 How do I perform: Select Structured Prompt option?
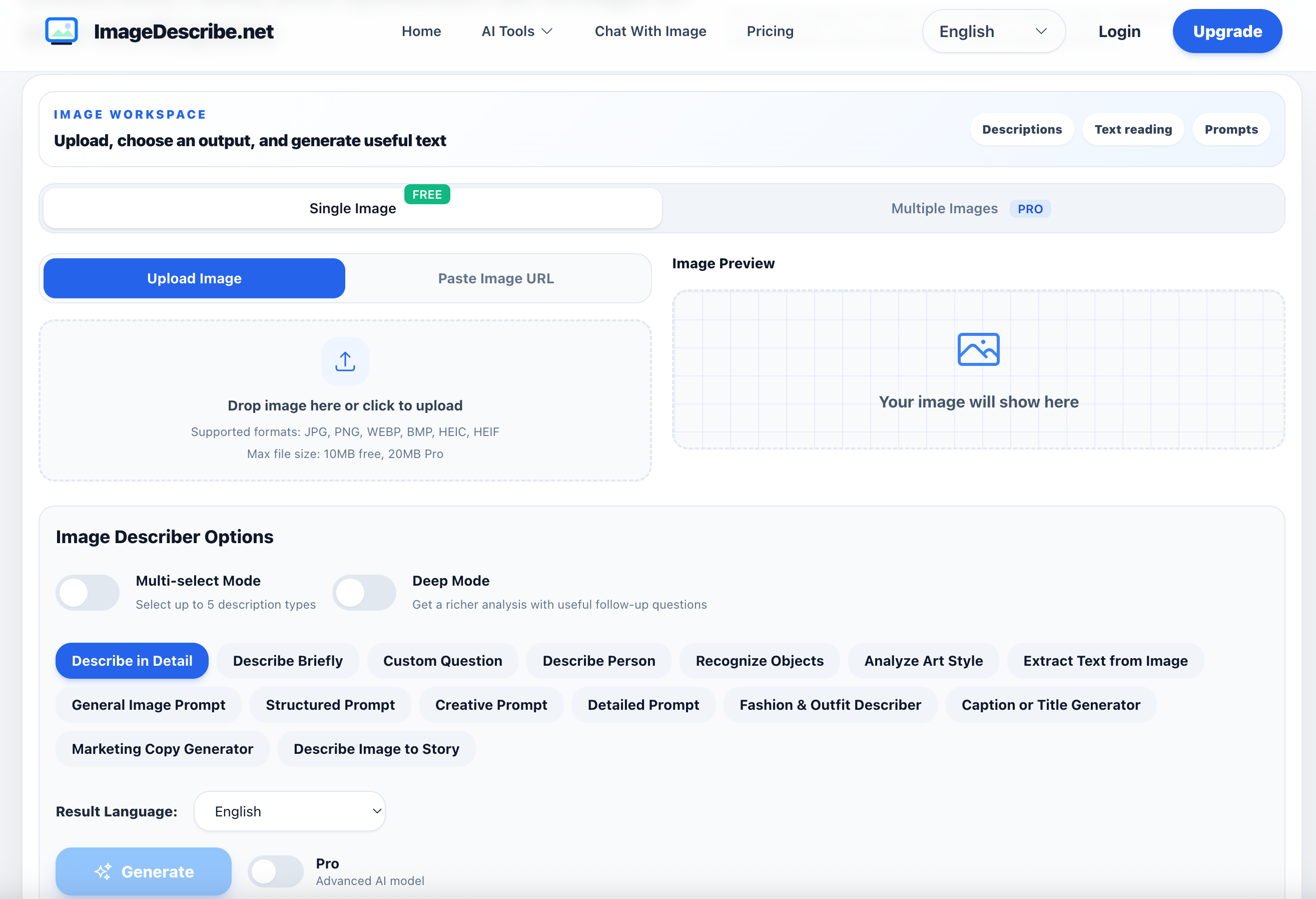[x=330, y=705]
